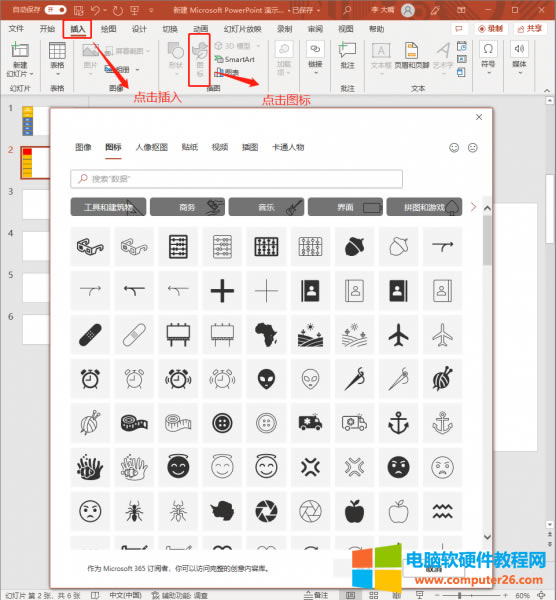556x600 pixels.
Task: Click the 共享 Share button
Action: [x=530, y=29]
